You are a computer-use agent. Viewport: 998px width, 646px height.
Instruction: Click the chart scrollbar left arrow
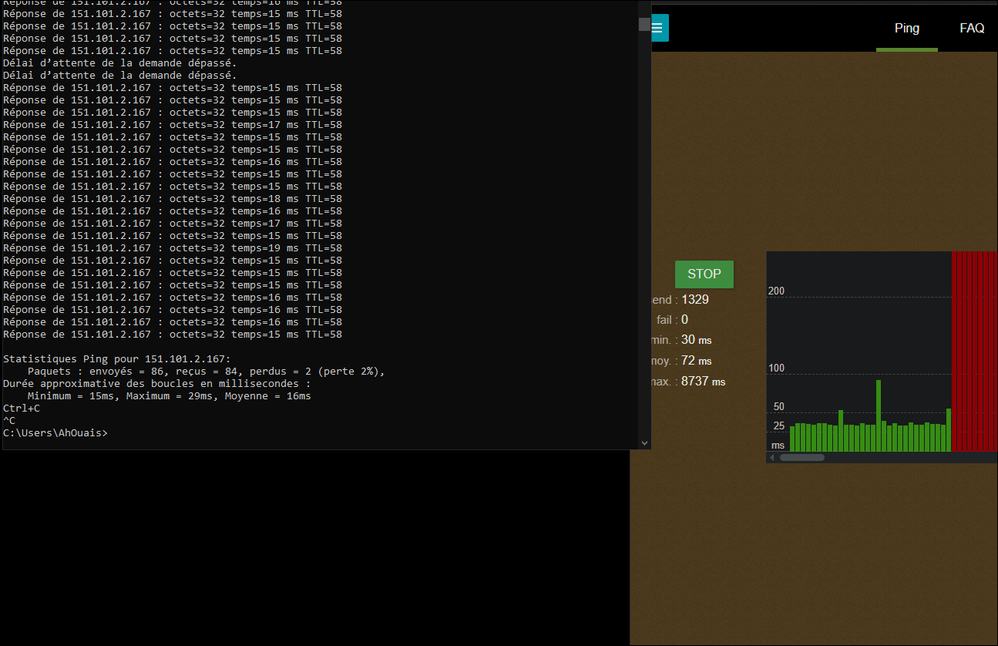coord(772,457)
